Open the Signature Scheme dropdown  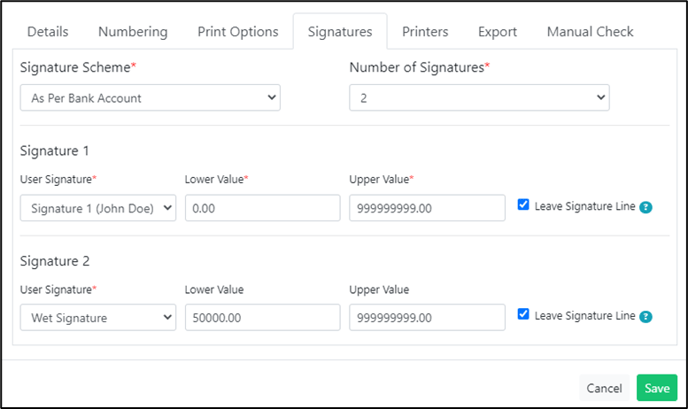(x=150, y=98)
